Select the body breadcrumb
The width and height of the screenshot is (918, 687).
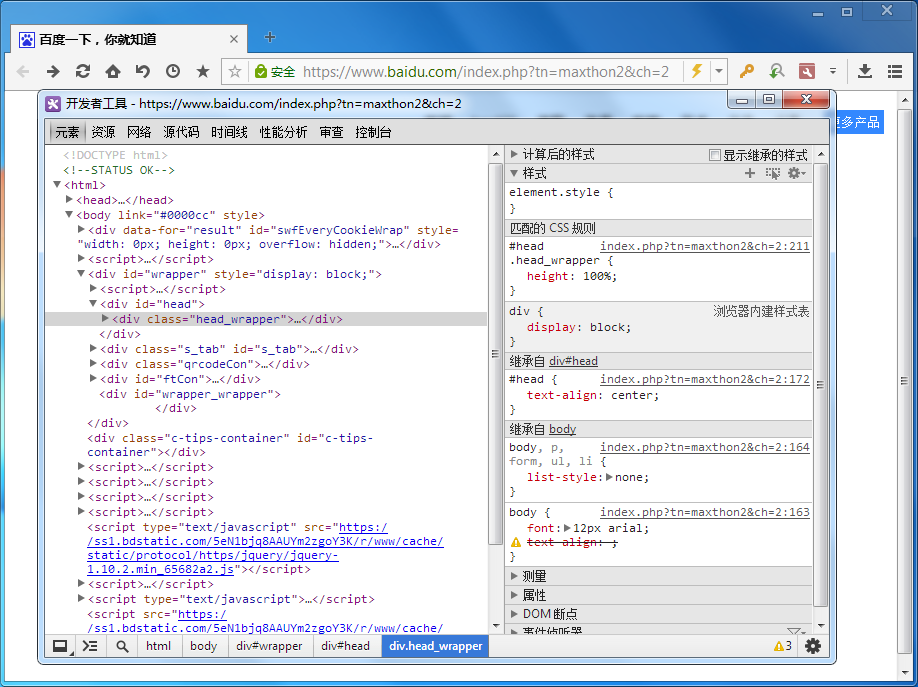tap(204, 646)
